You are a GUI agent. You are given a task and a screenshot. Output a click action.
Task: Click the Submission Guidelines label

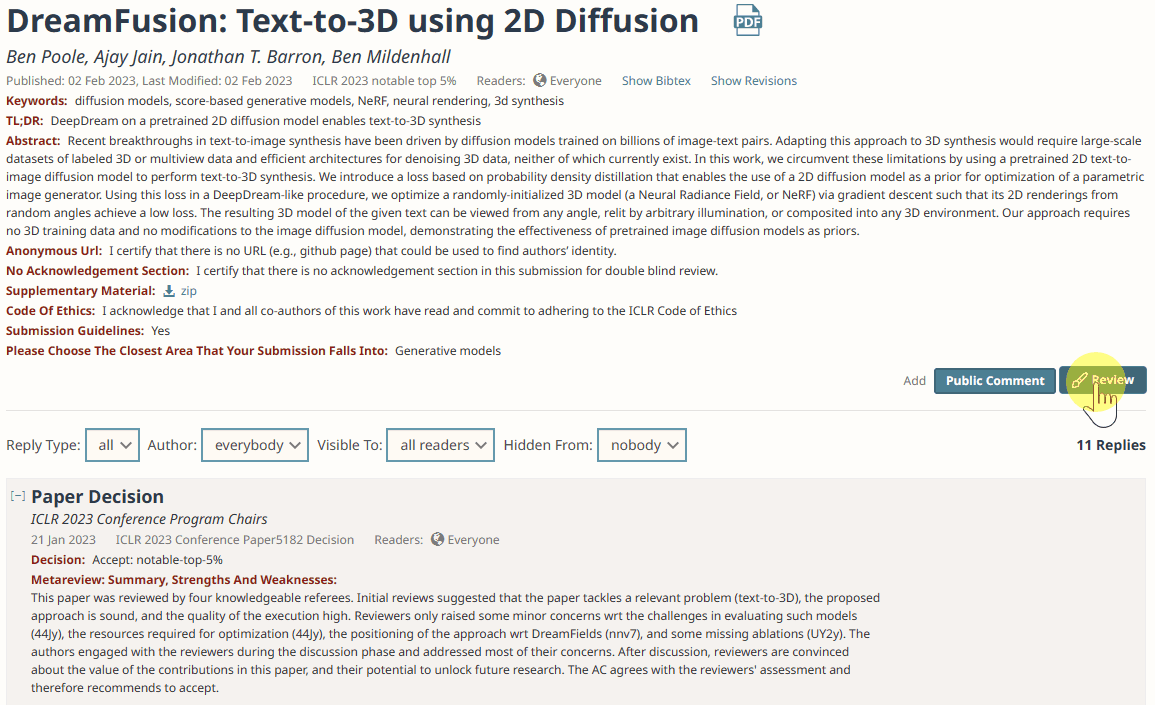click(75, 331)
